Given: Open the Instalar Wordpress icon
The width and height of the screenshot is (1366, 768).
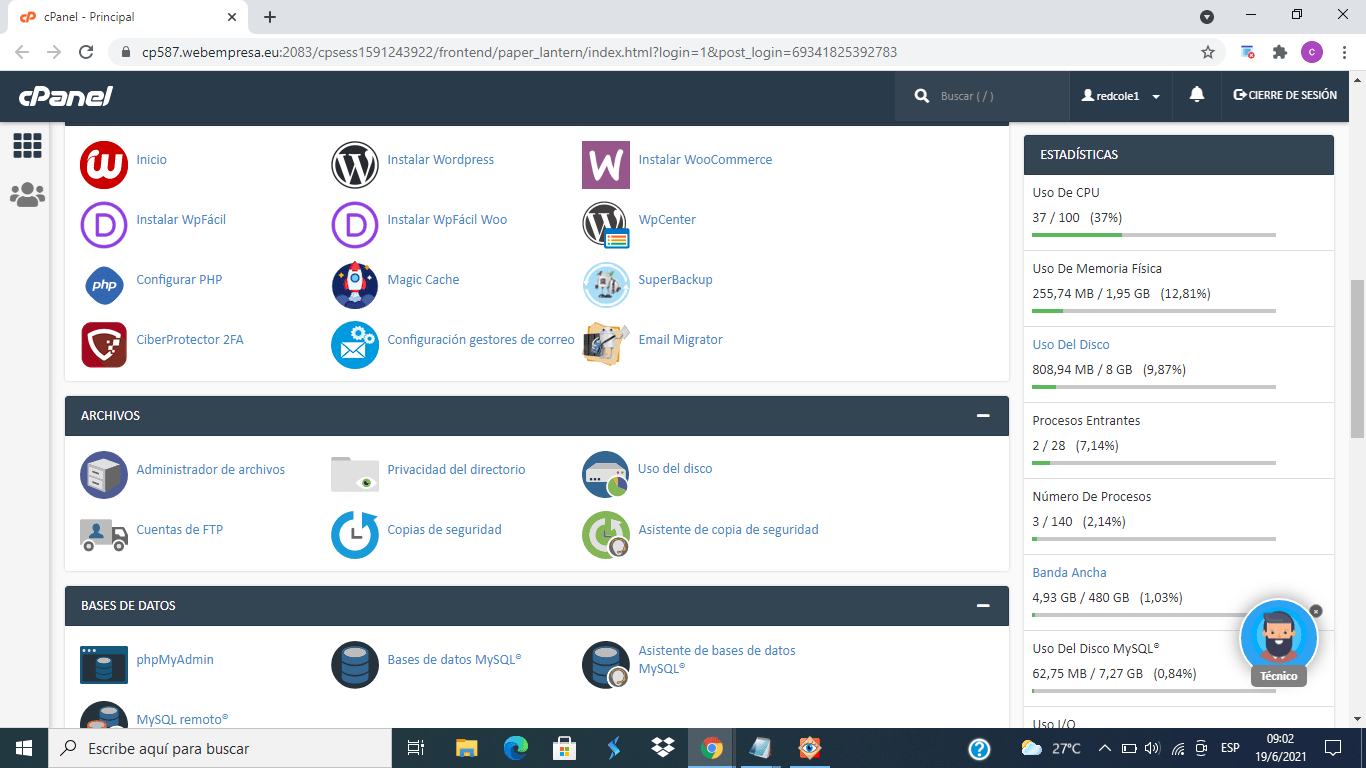Looking at the screenshot, I should [355, 165].
